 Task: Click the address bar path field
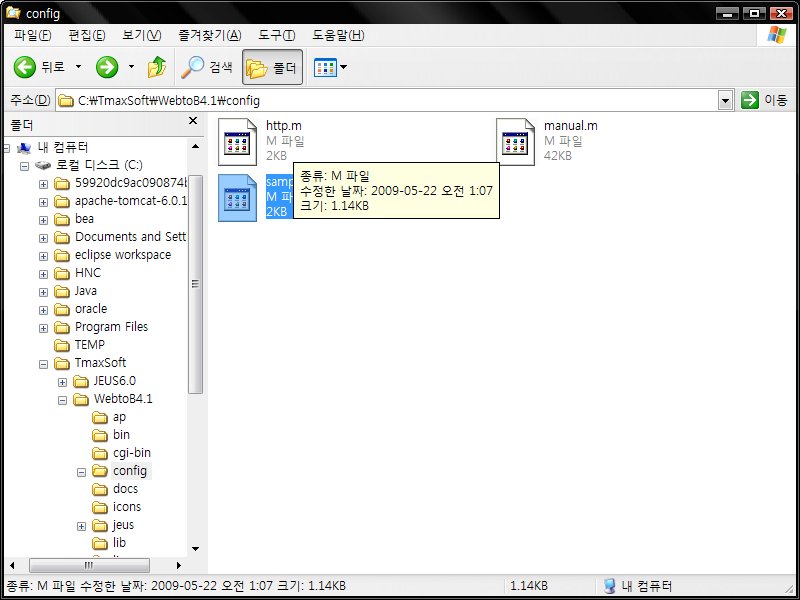point(387,101)
